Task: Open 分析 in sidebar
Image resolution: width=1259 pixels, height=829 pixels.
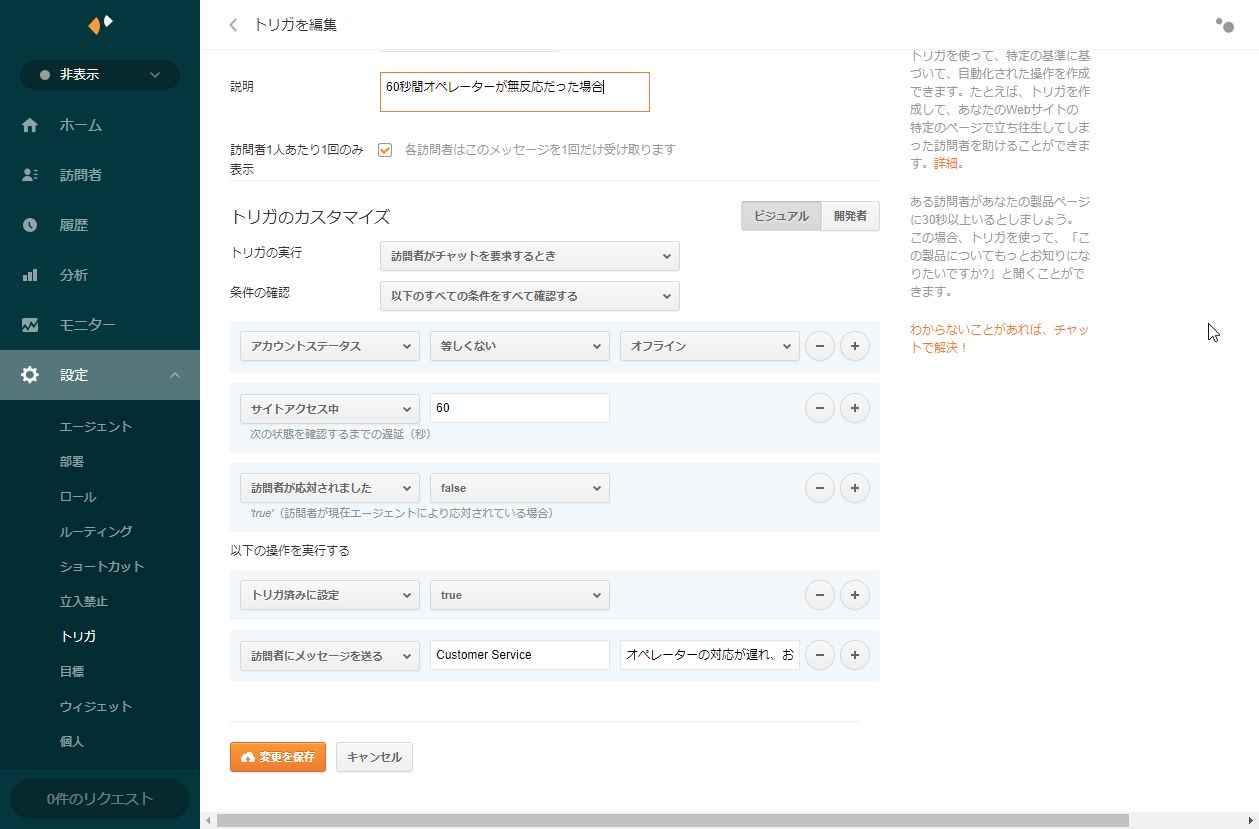Action: [x=74, y=275]
